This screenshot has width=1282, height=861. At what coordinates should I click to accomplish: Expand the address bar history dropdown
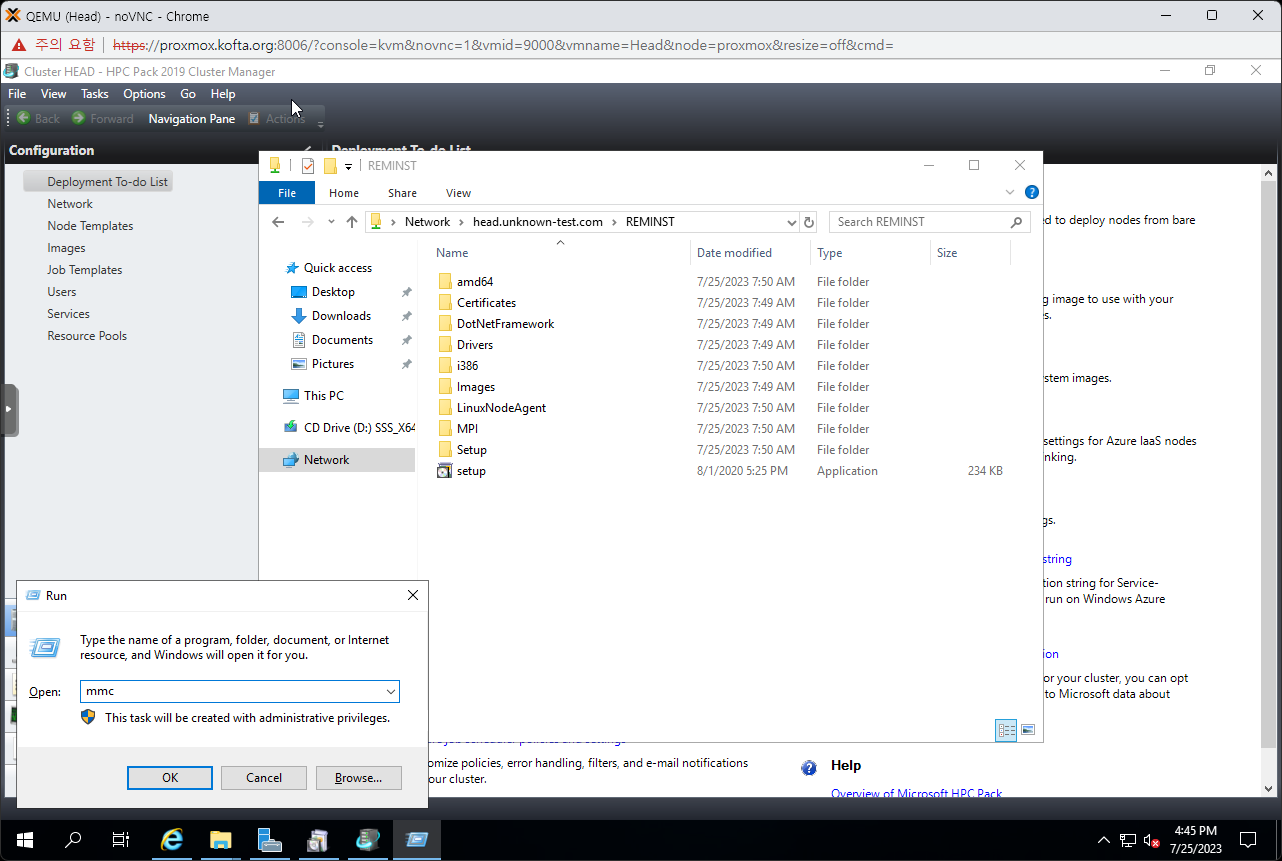791,222
